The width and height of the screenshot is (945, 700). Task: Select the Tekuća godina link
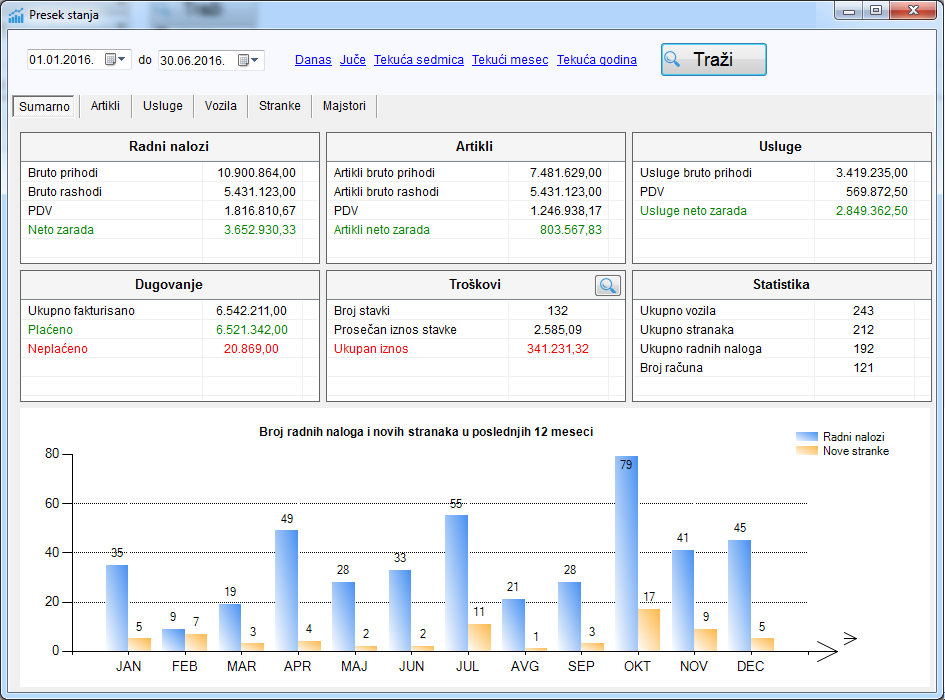pyautogui.click(x=597, y=60)
